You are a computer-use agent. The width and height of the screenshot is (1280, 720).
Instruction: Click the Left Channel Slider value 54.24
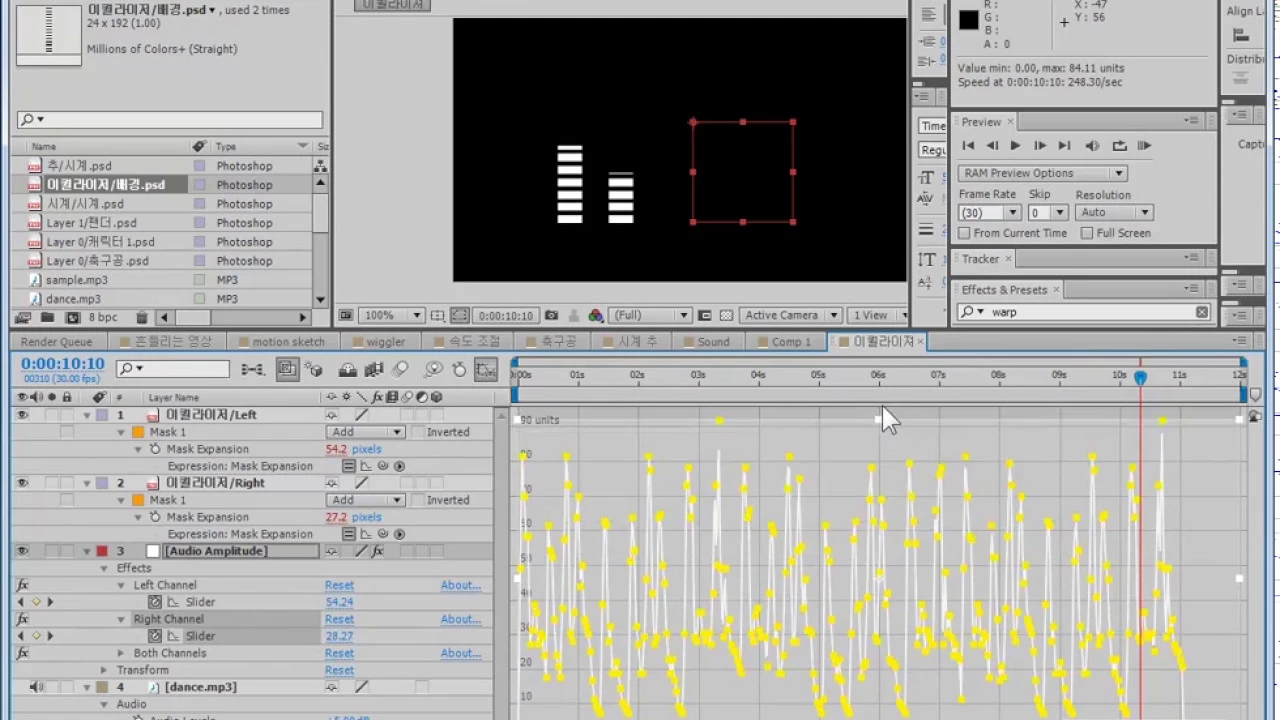(x=339, y=602)
